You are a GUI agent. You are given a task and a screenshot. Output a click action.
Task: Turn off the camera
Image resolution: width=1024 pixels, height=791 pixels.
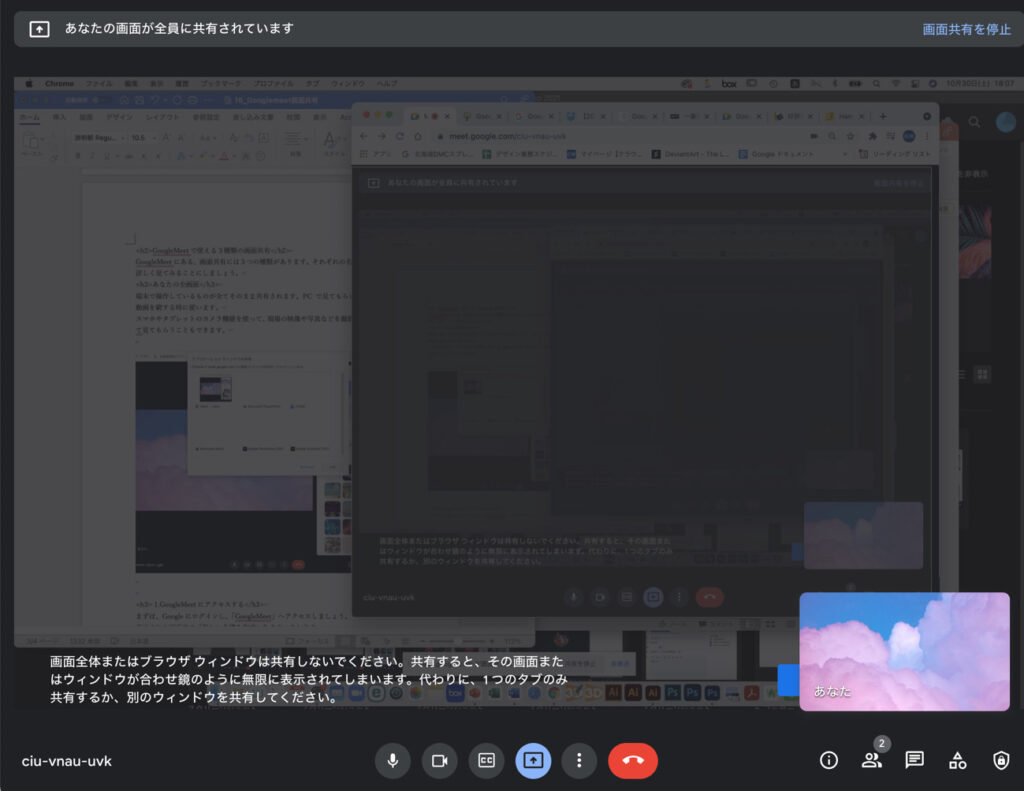tap(439, 760)
